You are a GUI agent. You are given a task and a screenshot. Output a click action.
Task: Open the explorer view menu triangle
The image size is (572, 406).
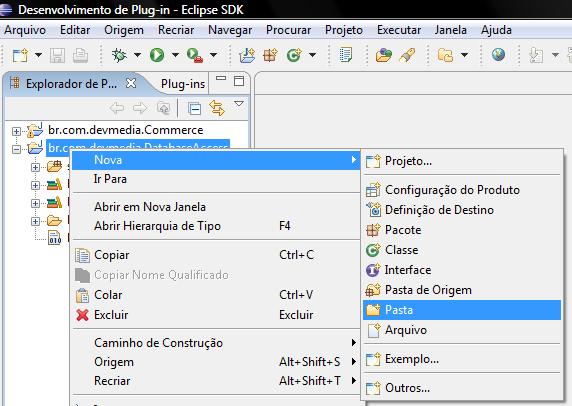[239, 104]
